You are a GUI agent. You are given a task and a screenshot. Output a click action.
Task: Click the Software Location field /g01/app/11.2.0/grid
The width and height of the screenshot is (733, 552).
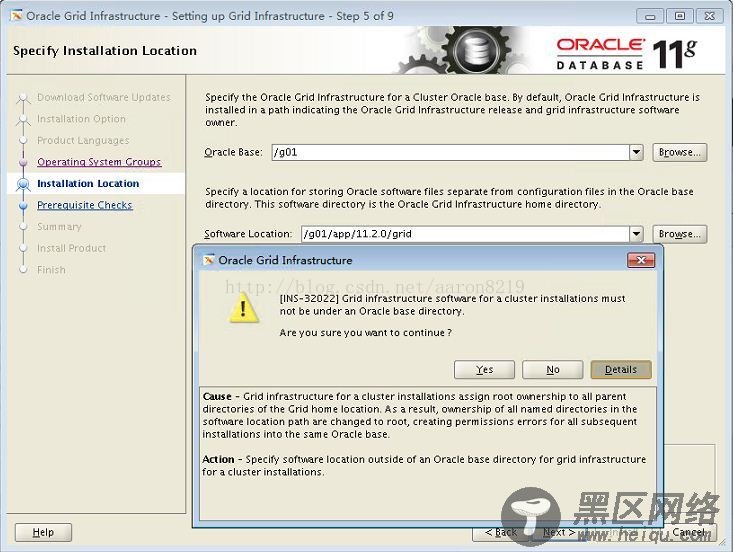pyautogui.click(x=466, y=234)
